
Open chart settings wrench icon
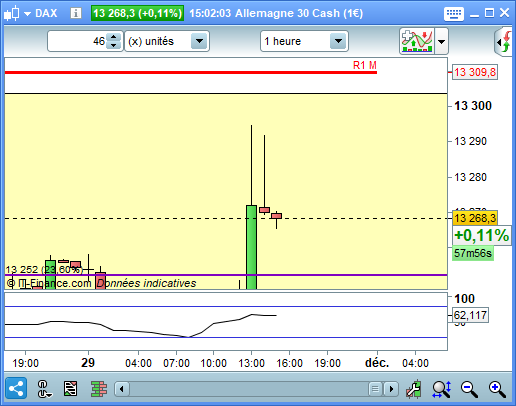414,389
